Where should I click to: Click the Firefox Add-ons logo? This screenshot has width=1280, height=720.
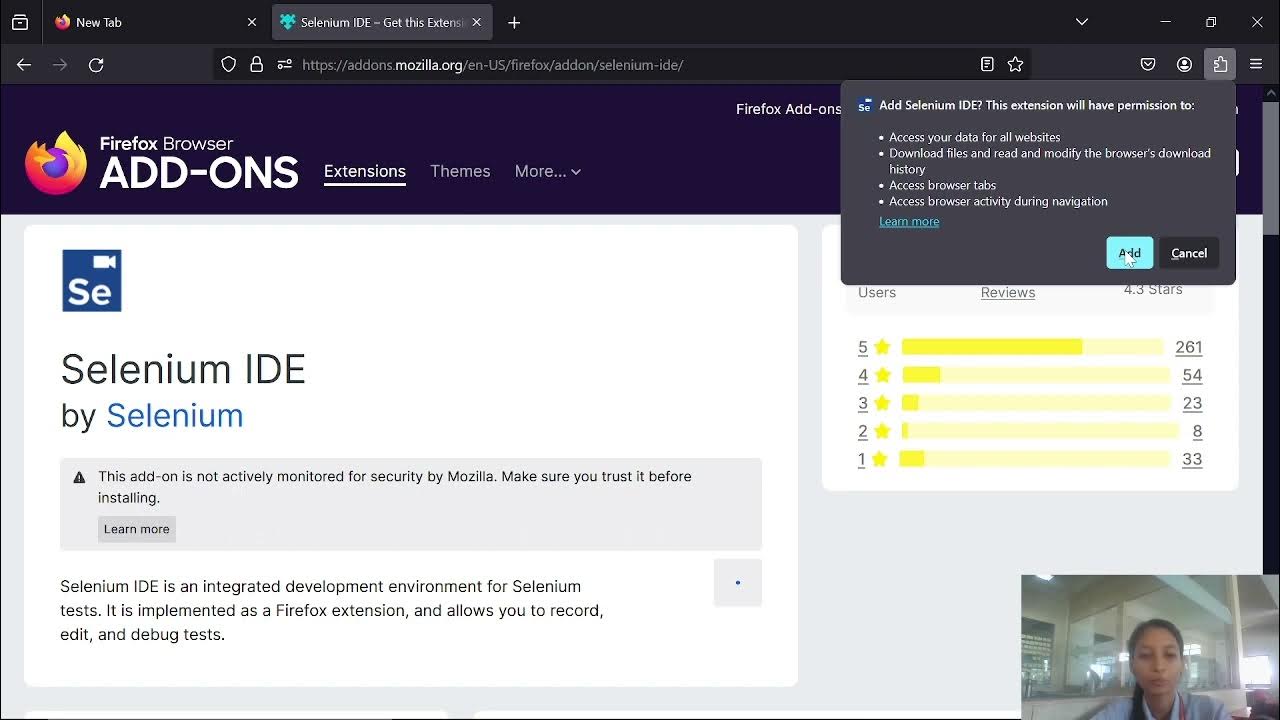(161, 163)
